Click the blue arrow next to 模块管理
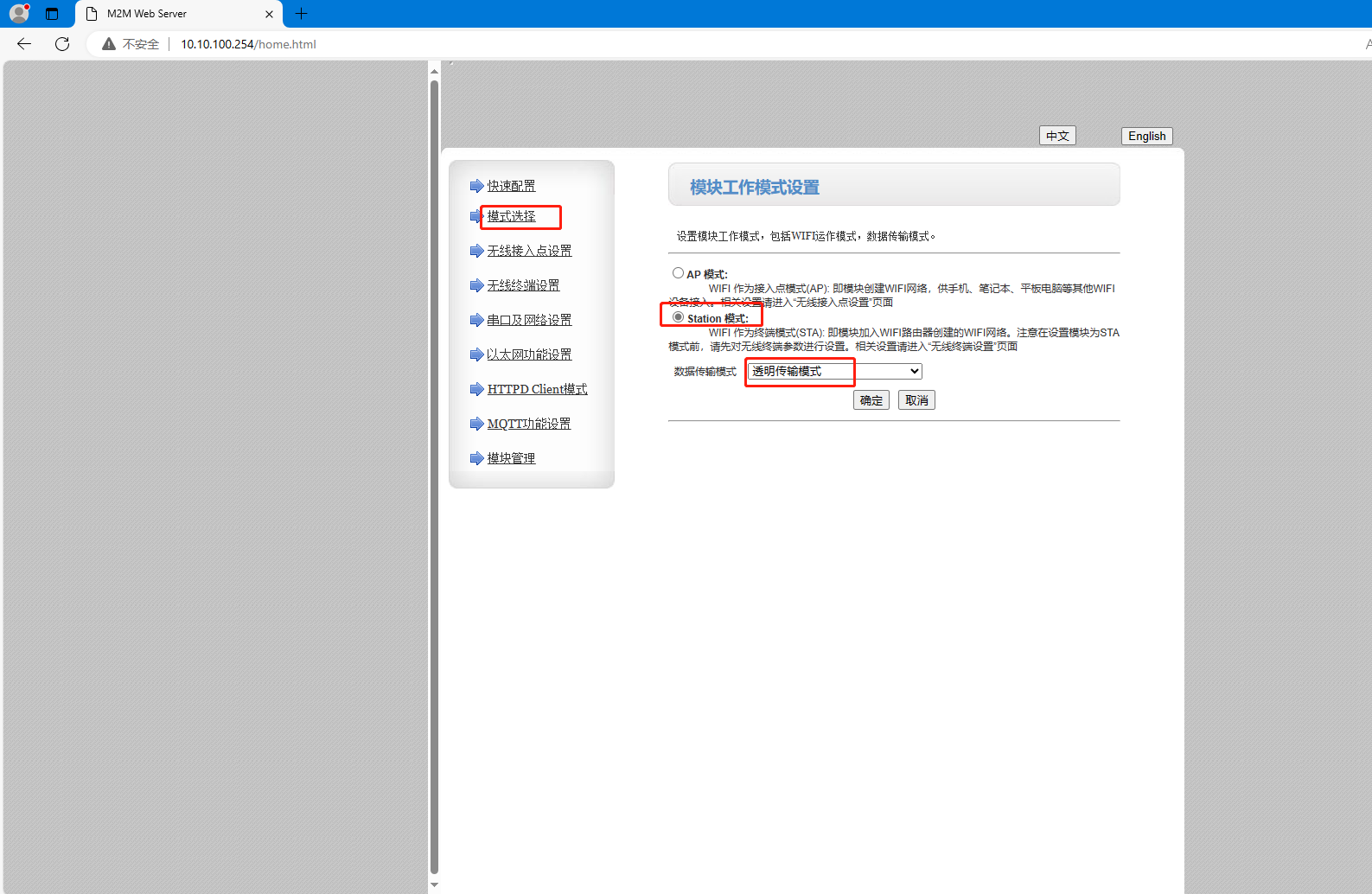This screenshot has height=894, width=1372. (x=475, y=458)
